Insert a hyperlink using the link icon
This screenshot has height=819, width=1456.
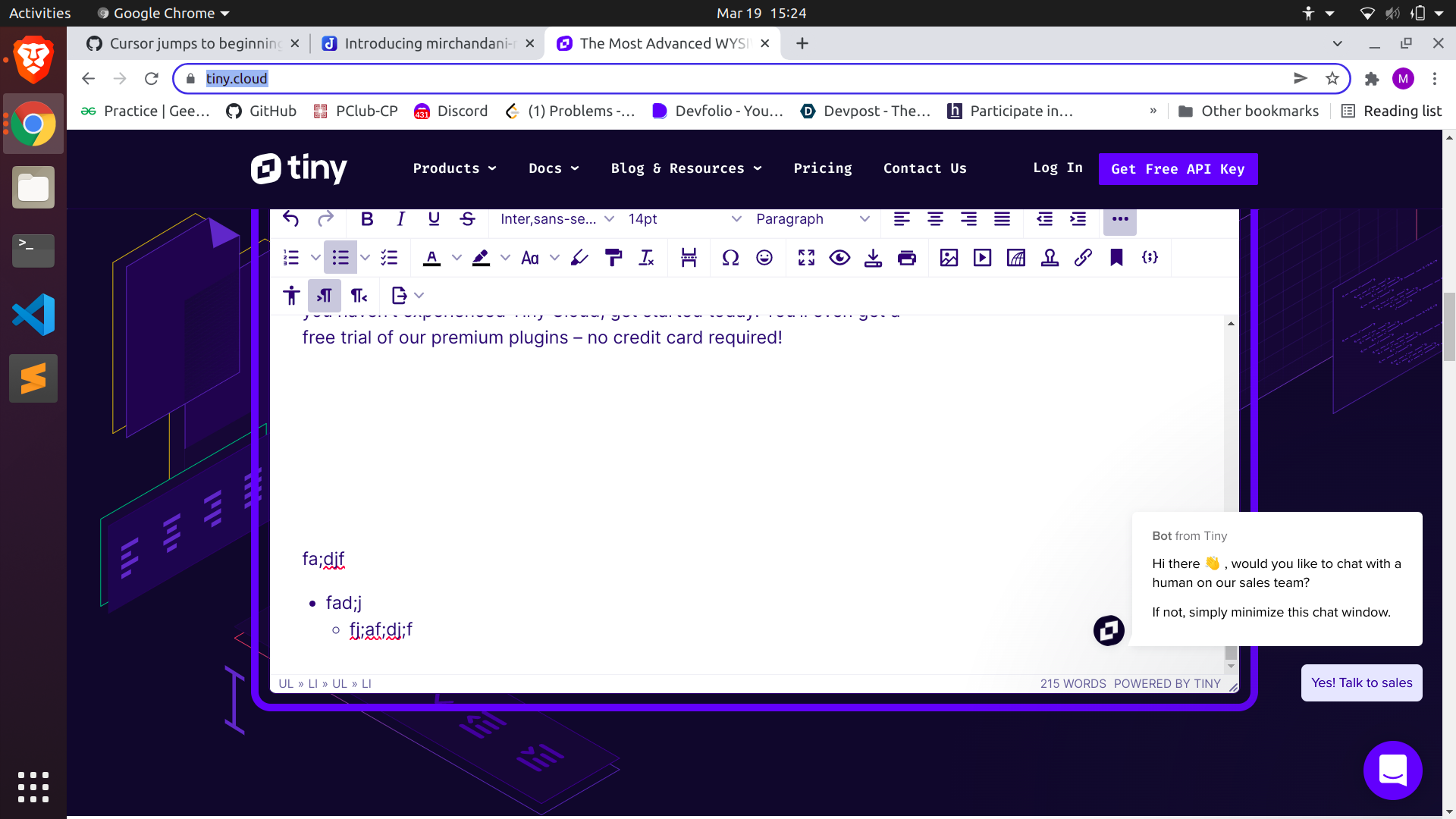[x=1082, y=258]
